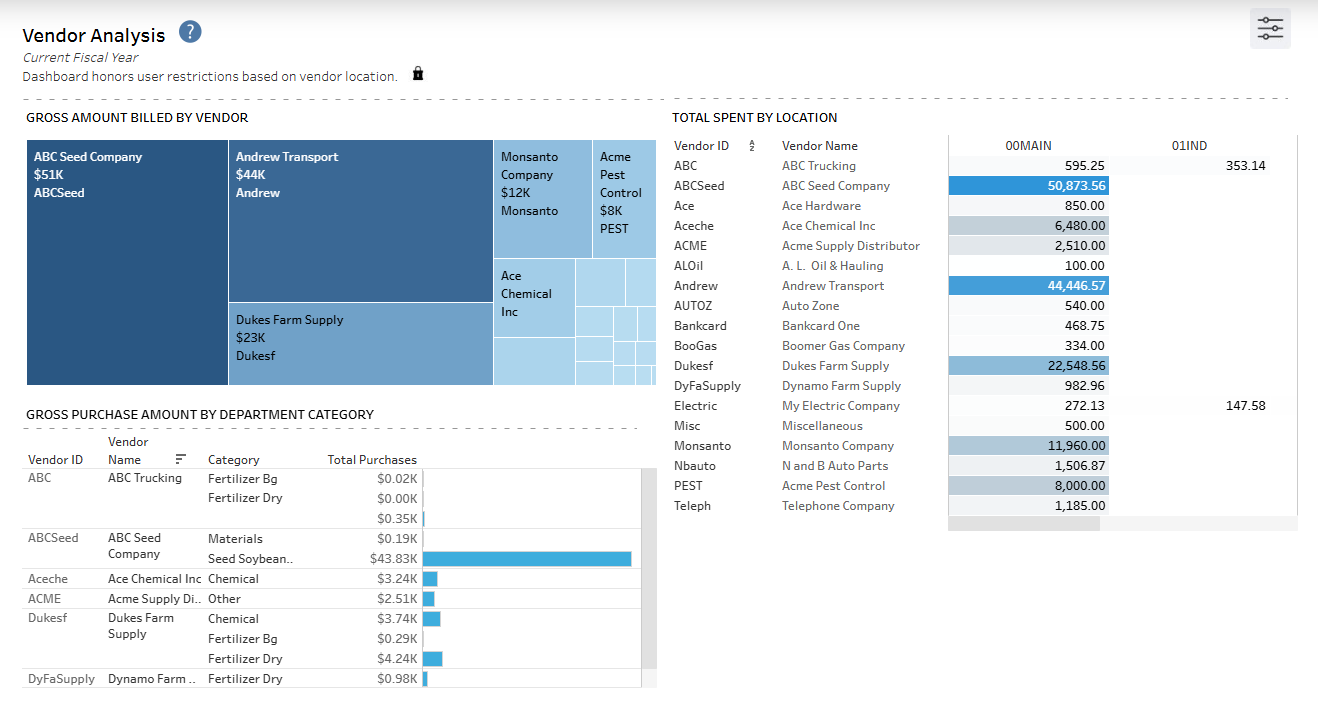Click the Dukesf vendor ID in the department table
The width and height of the screenshot is (1318, 704).
click(48, 619)
